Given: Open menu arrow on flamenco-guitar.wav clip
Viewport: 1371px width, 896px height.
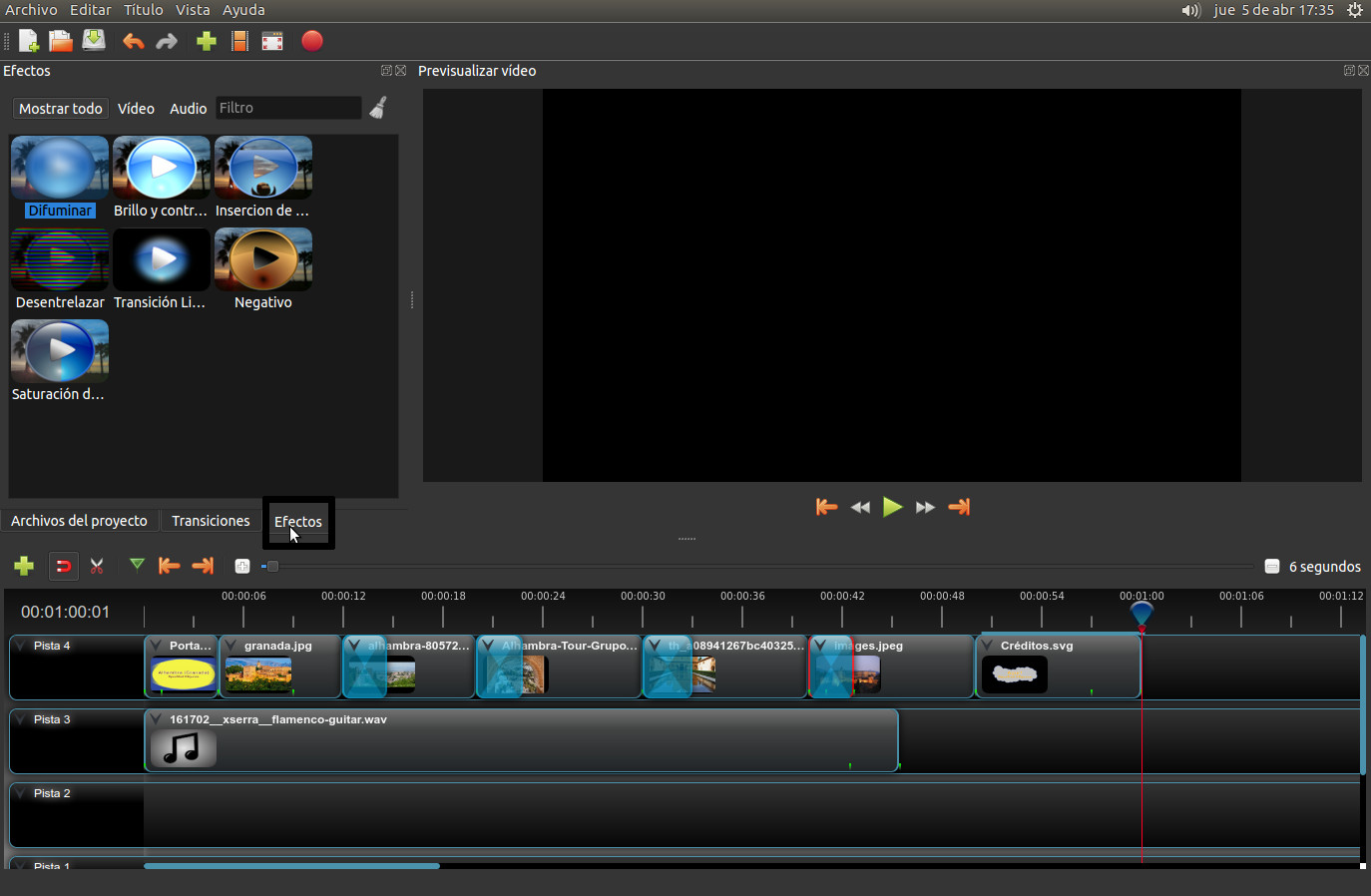Looking at the screenshot, I should point(156,719).
